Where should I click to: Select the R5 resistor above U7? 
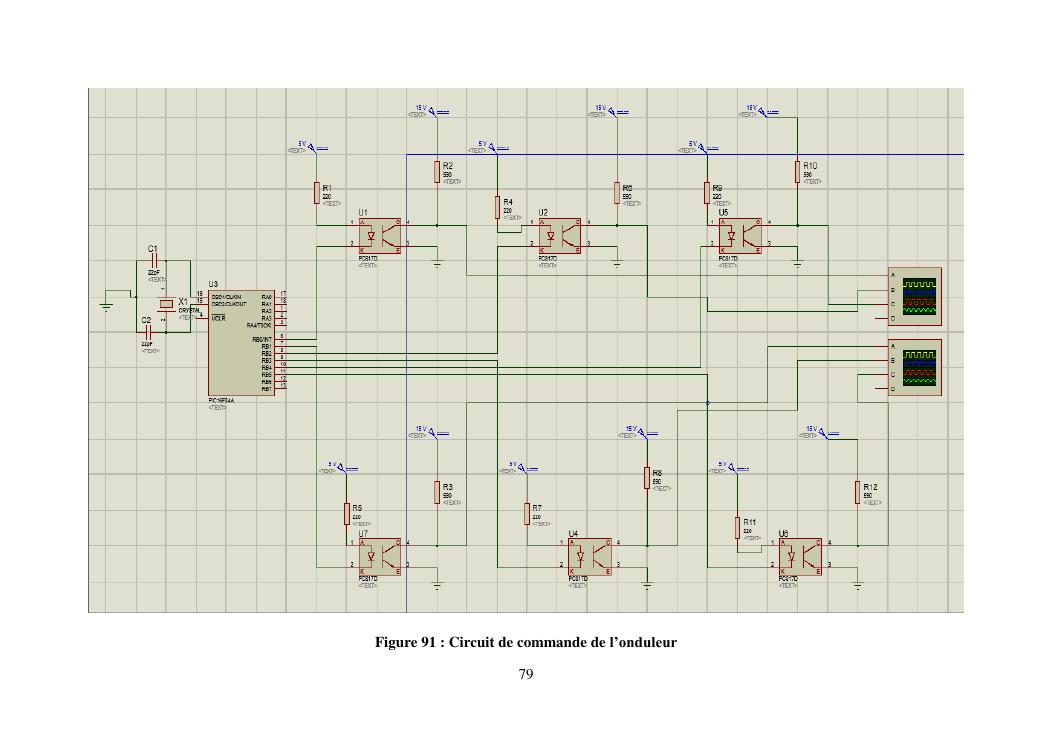(347, 513)
